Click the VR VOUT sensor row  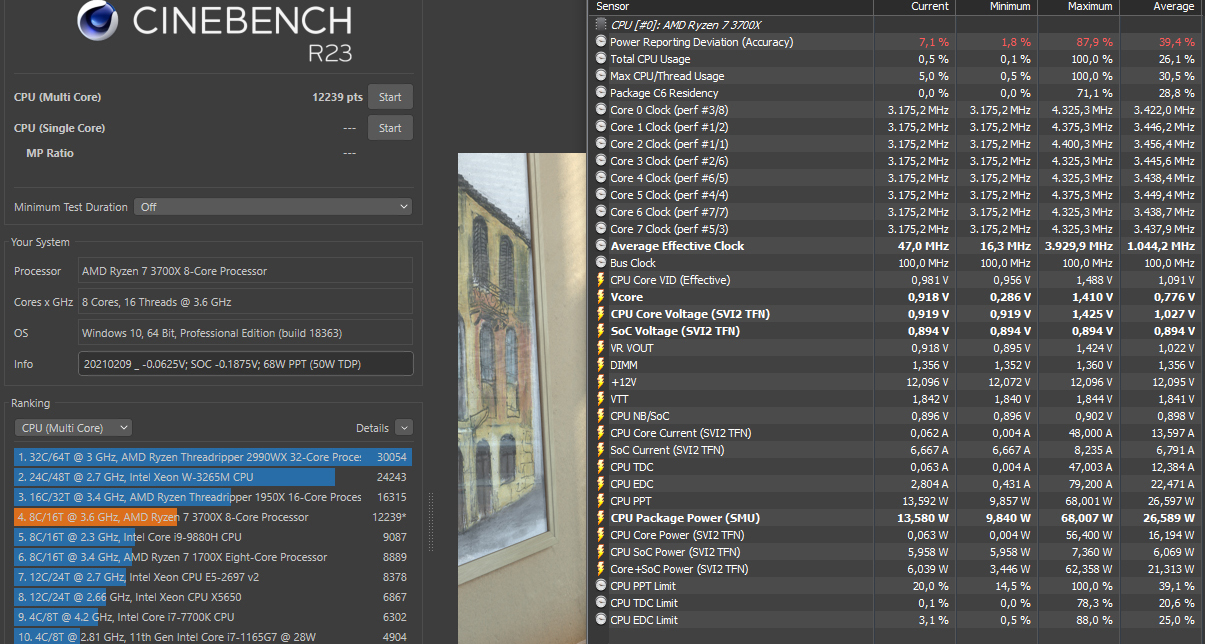895,348
